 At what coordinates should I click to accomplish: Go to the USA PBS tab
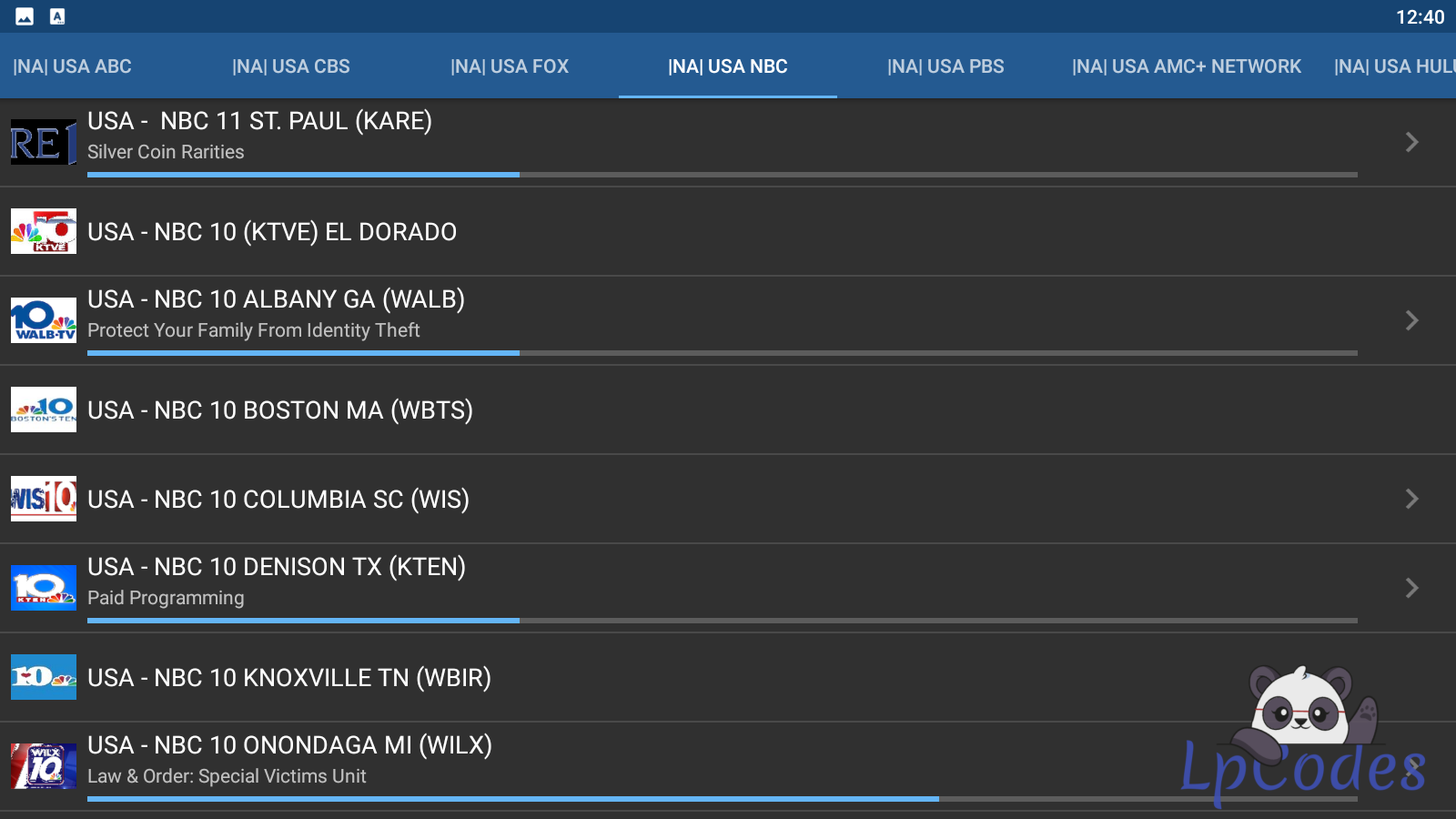[945, 66]
